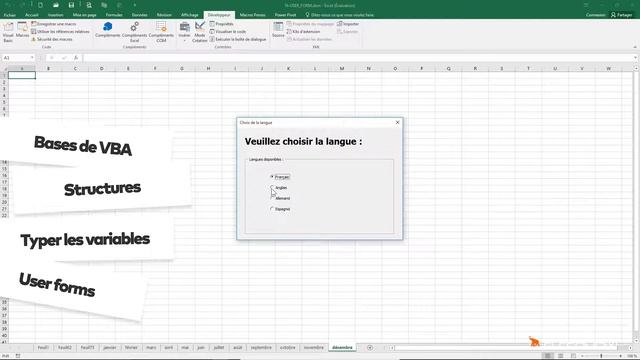Image resolution: width=640 pixels, height=360 pixels.
Task: Select the Espagnol radio option
Action: tap(280, 209)
